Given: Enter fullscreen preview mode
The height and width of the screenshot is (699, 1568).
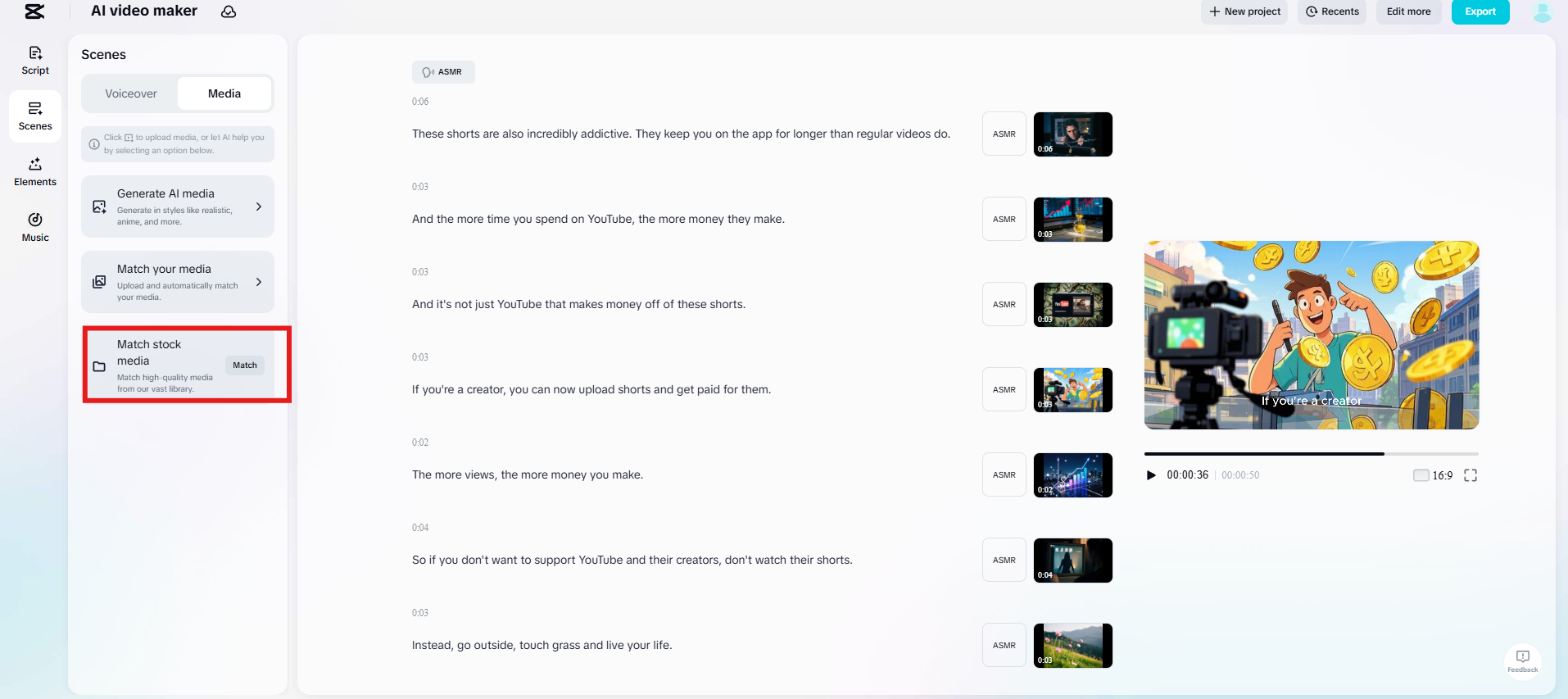Looking at the screenshot, I should point(1471,475).
